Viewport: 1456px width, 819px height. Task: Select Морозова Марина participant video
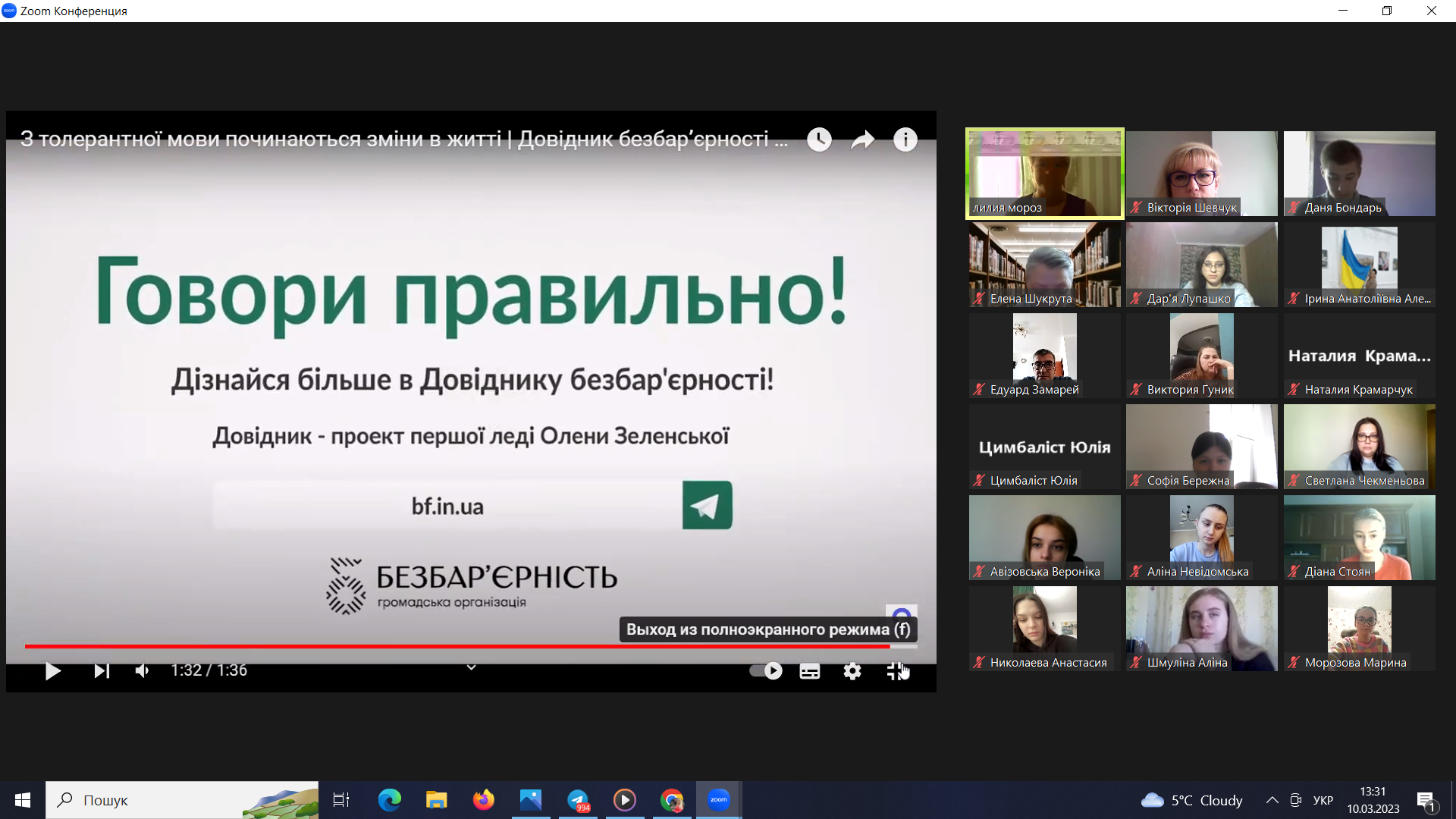1359,629
